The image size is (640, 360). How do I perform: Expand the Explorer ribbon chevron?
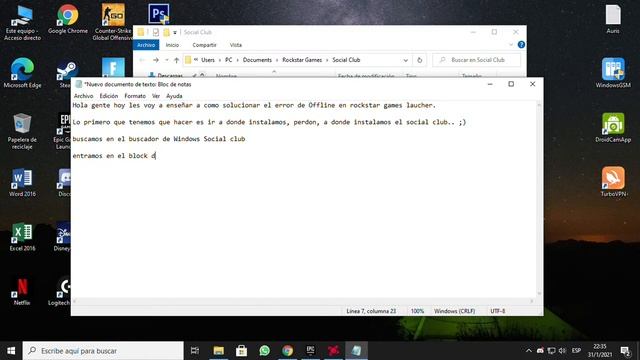point(511,45)
